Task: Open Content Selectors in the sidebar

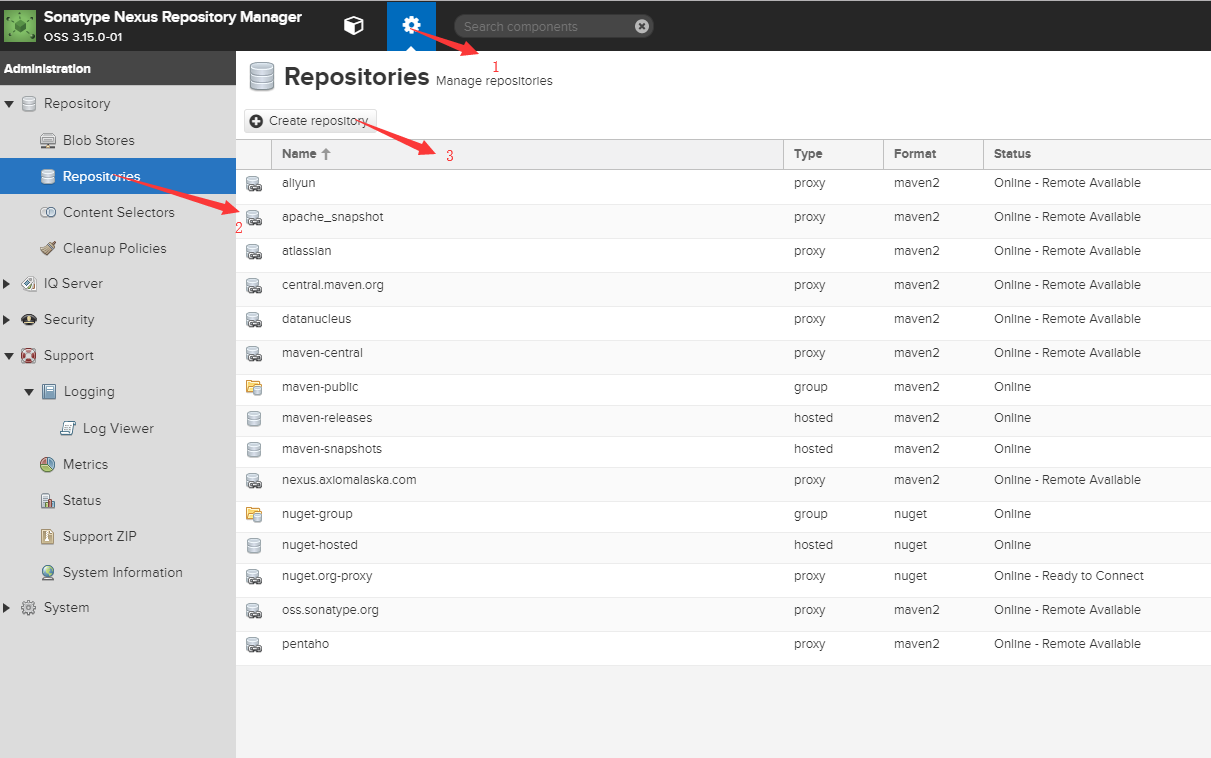Action: pos(118,212)
